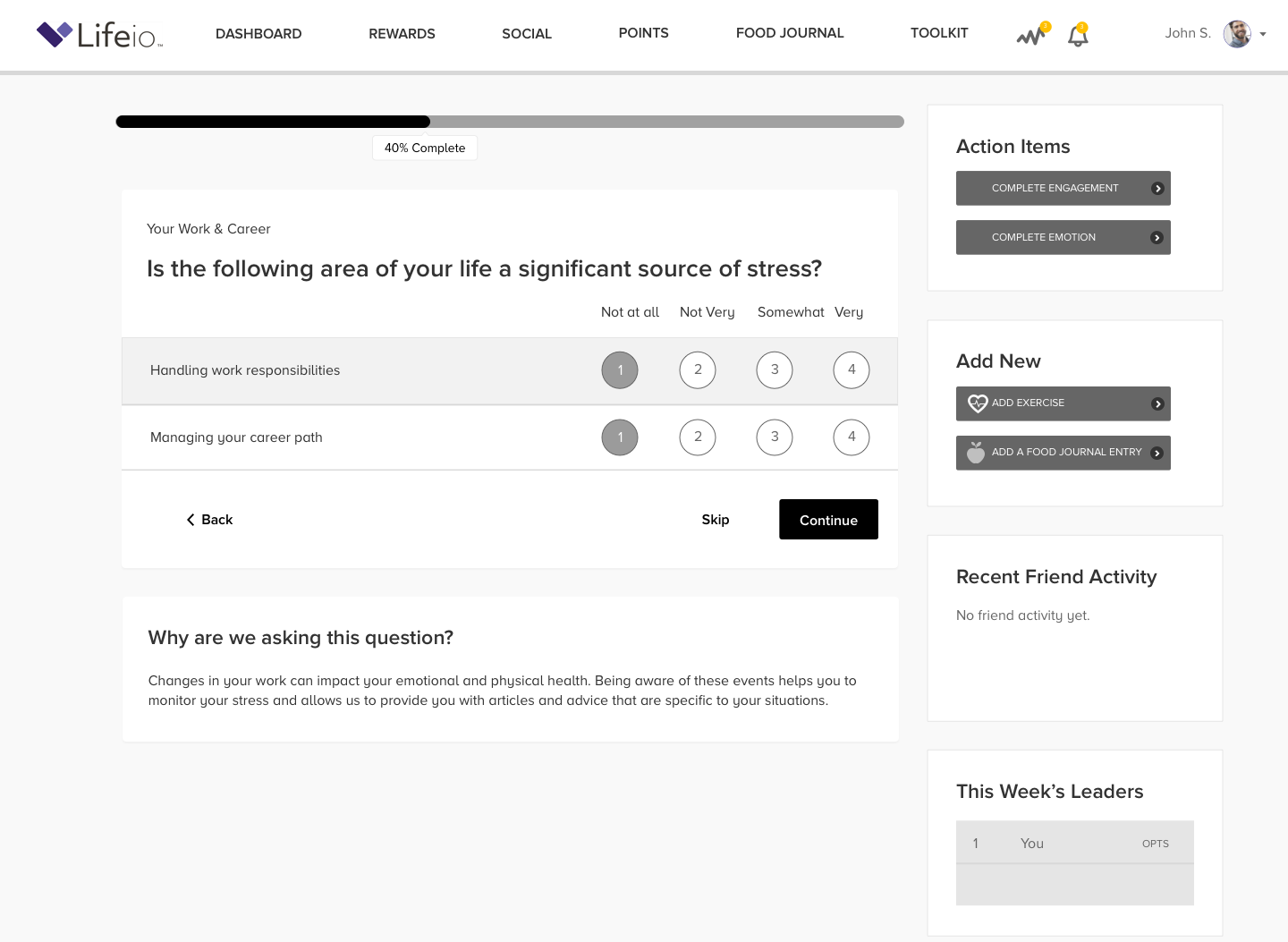Skip this question

tap(715, 520)
